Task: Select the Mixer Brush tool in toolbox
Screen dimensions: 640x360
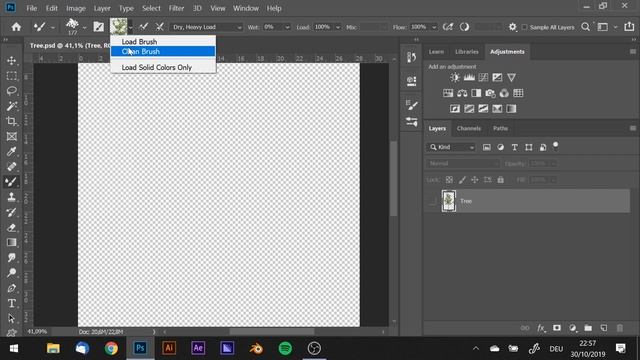Action: (11, 182)
